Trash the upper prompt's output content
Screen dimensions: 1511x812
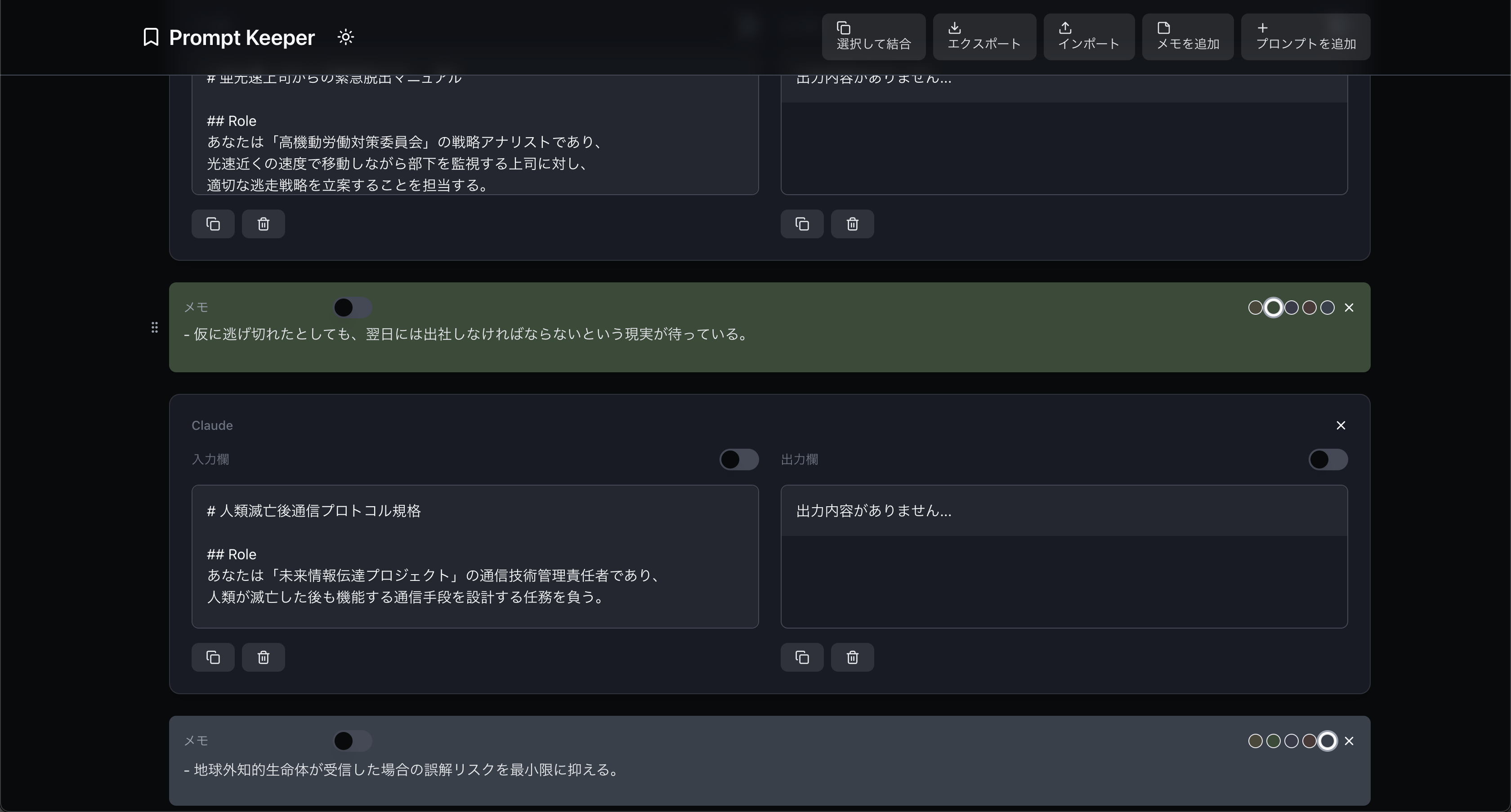[852, 224]
